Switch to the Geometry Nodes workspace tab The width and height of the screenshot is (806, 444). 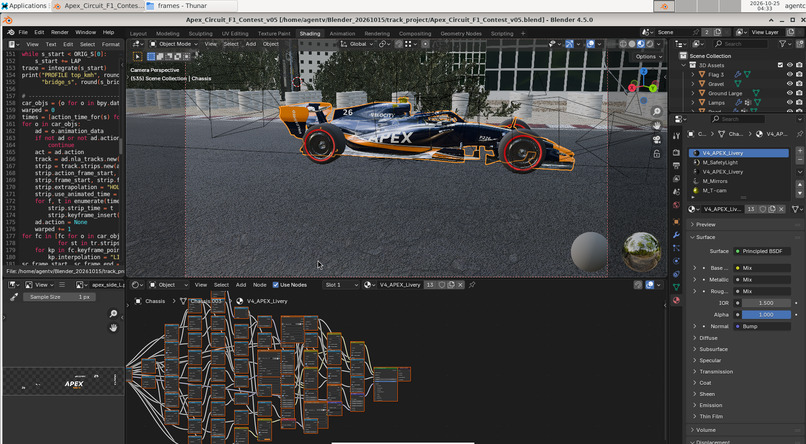pos(461,33)
